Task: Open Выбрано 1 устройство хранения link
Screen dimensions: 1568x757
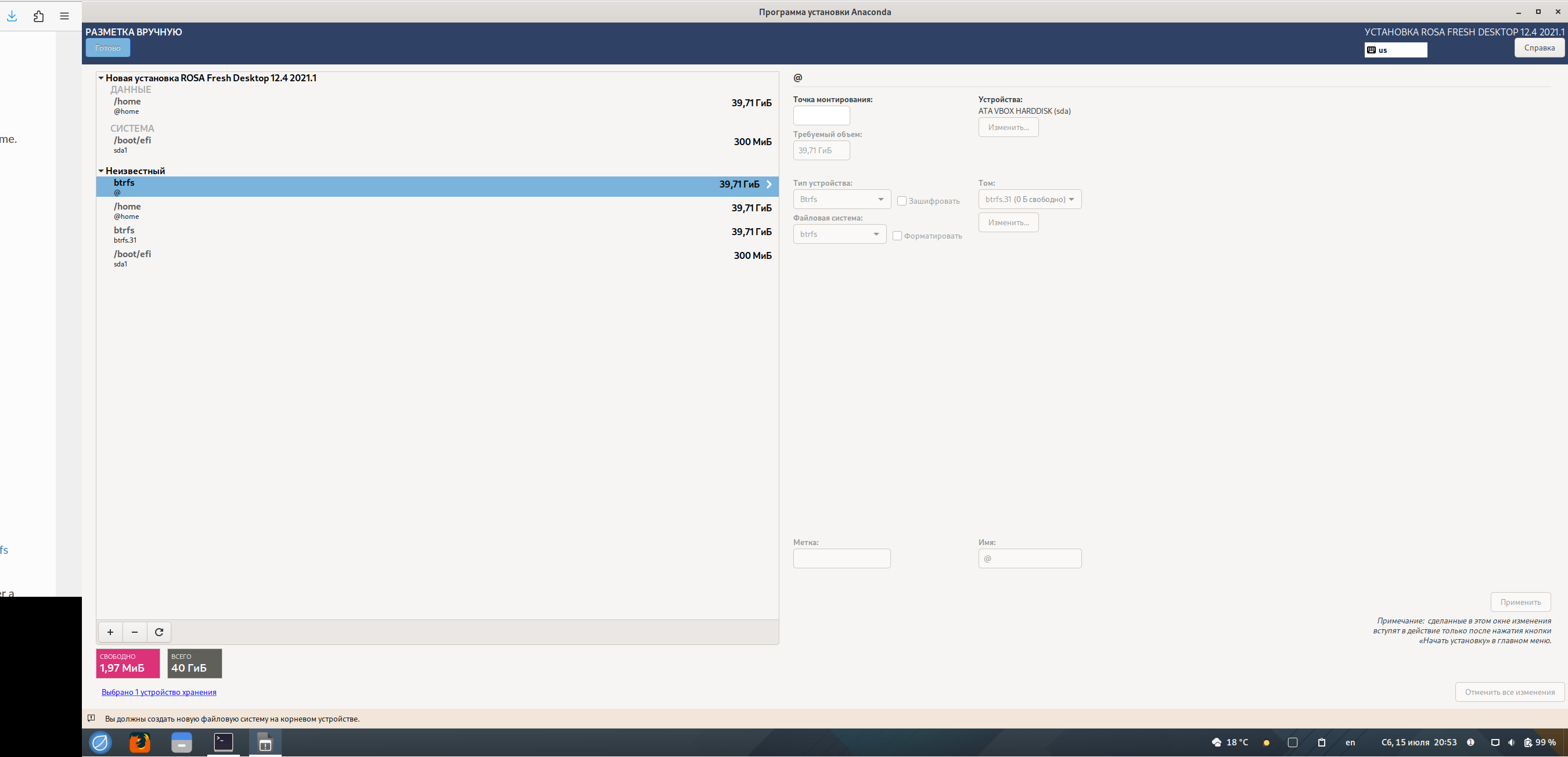Action: 159,692
